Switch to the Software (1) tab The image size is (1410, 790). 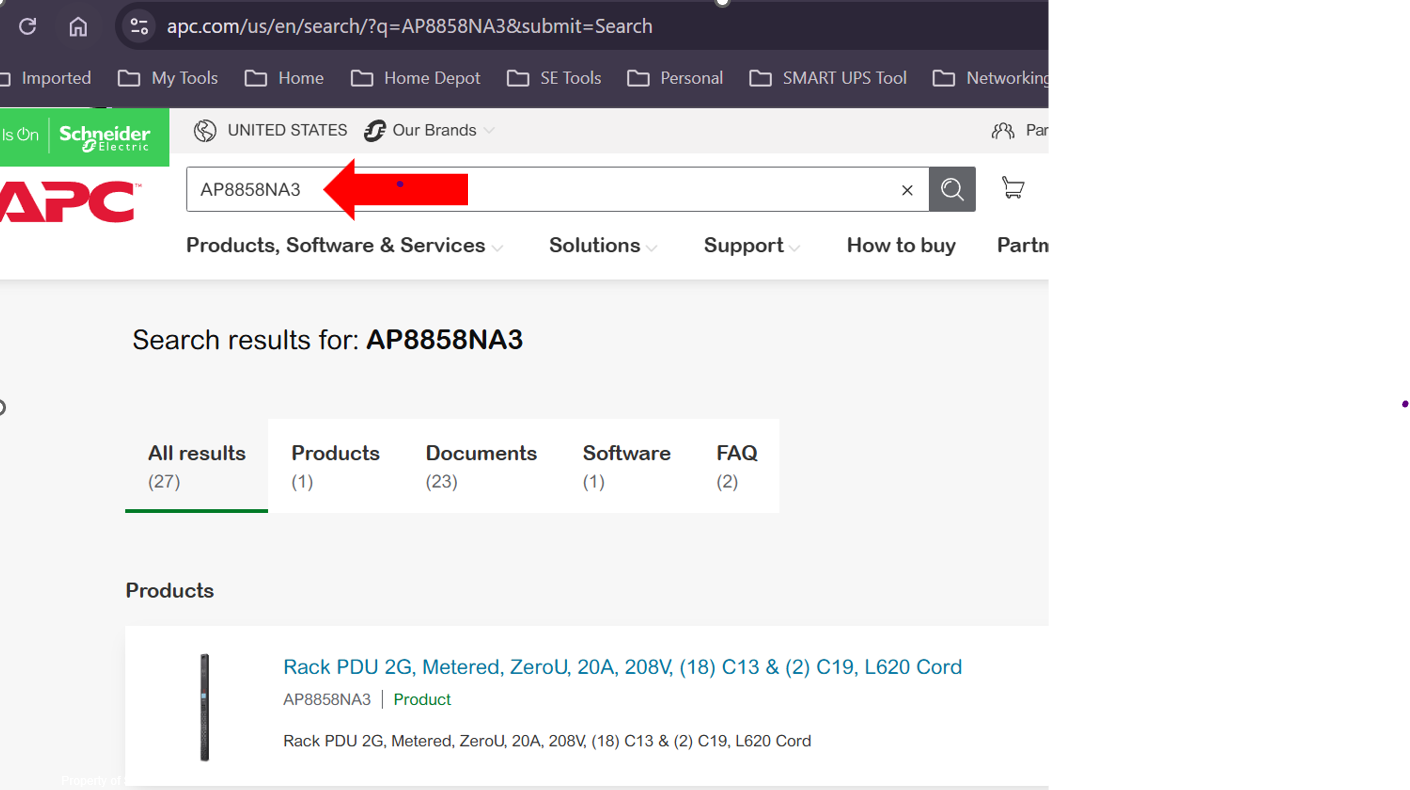pos(627,466)
